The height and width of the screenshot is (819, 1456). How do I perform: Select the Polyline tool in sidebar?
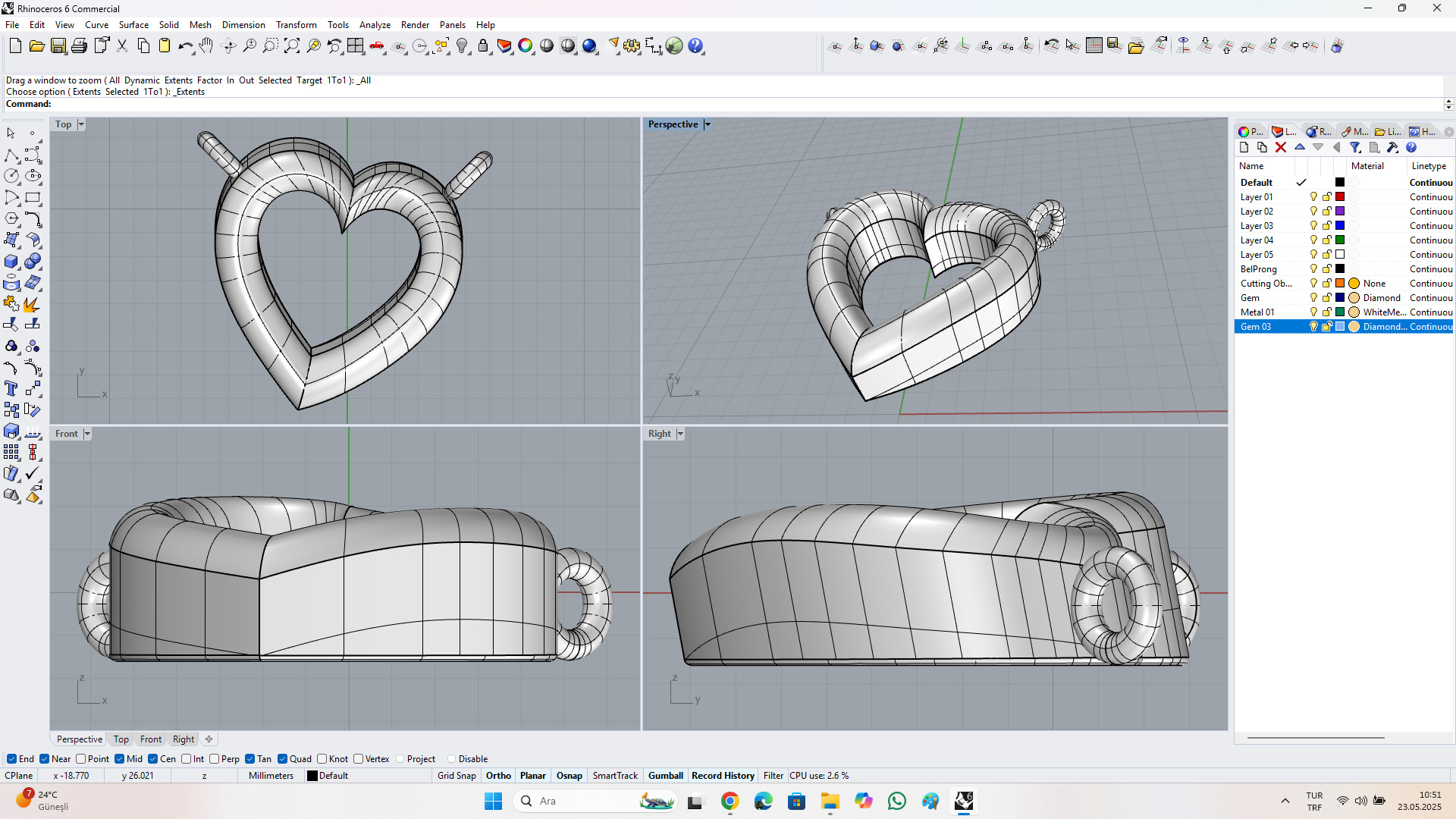pyautogui.click(x=11, y=155)
